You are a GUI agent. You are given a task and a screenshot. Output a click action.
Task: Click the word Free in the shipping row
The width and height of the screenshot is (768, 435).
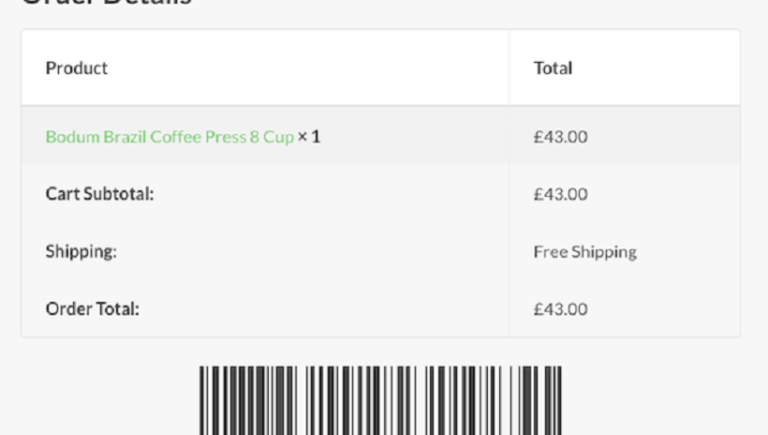(550, 252)
